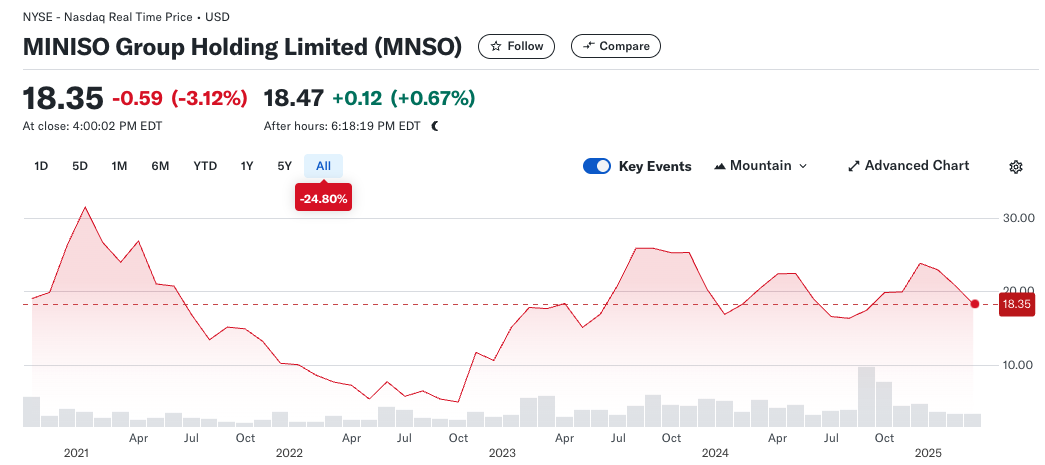1045x465 pixels.
Task: Click the 18.47 after-hours price
Action: [294, 99]
